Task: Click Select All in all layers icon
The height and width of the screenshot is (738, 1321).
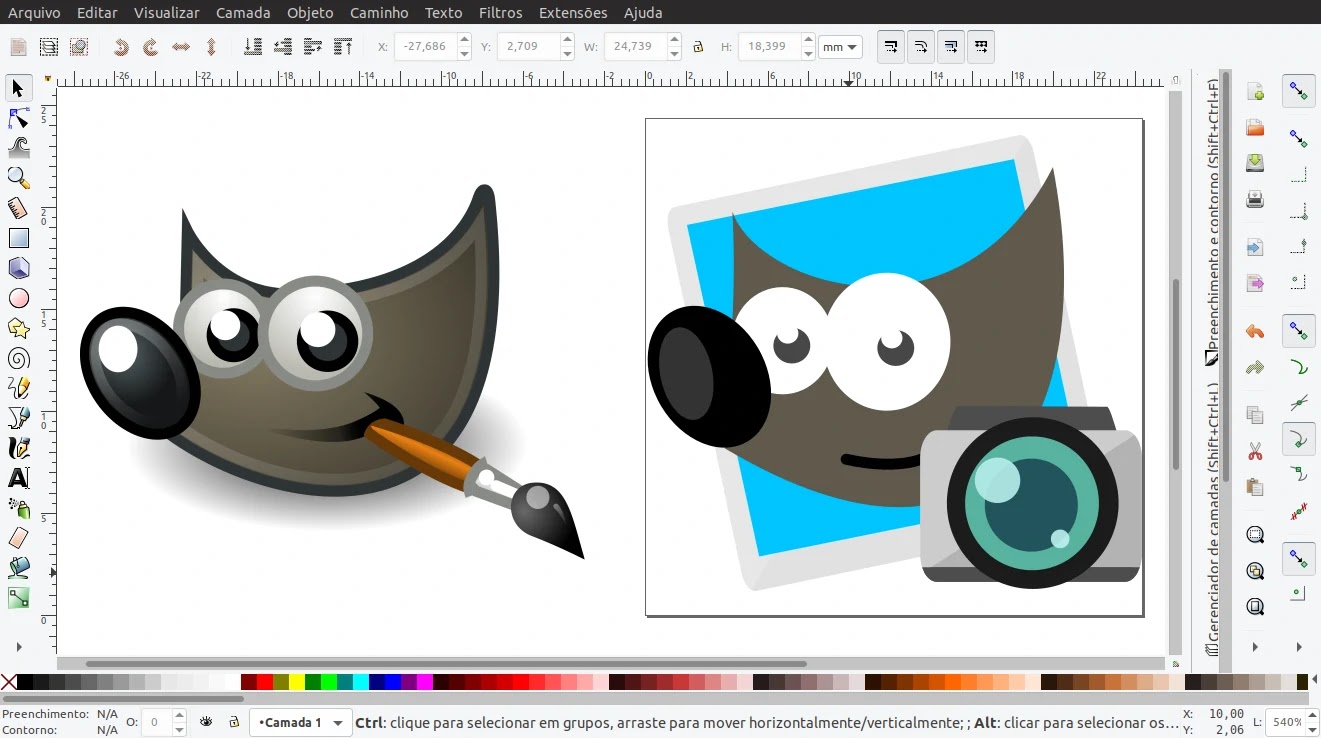Action: coord(48,47)
